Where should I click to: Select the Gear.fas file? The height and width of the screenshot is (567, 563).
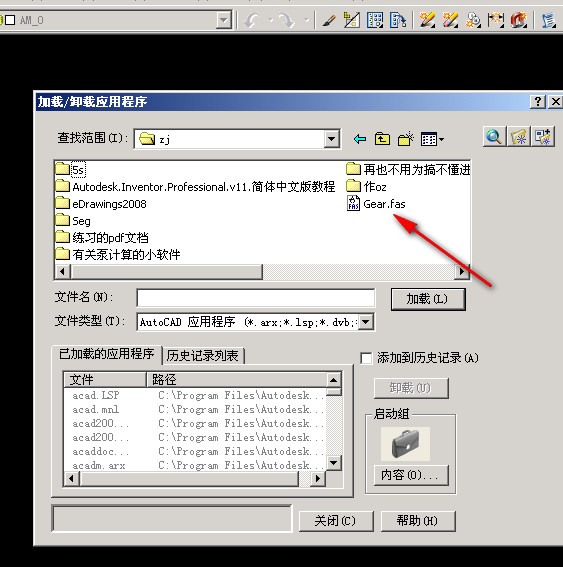376,204
